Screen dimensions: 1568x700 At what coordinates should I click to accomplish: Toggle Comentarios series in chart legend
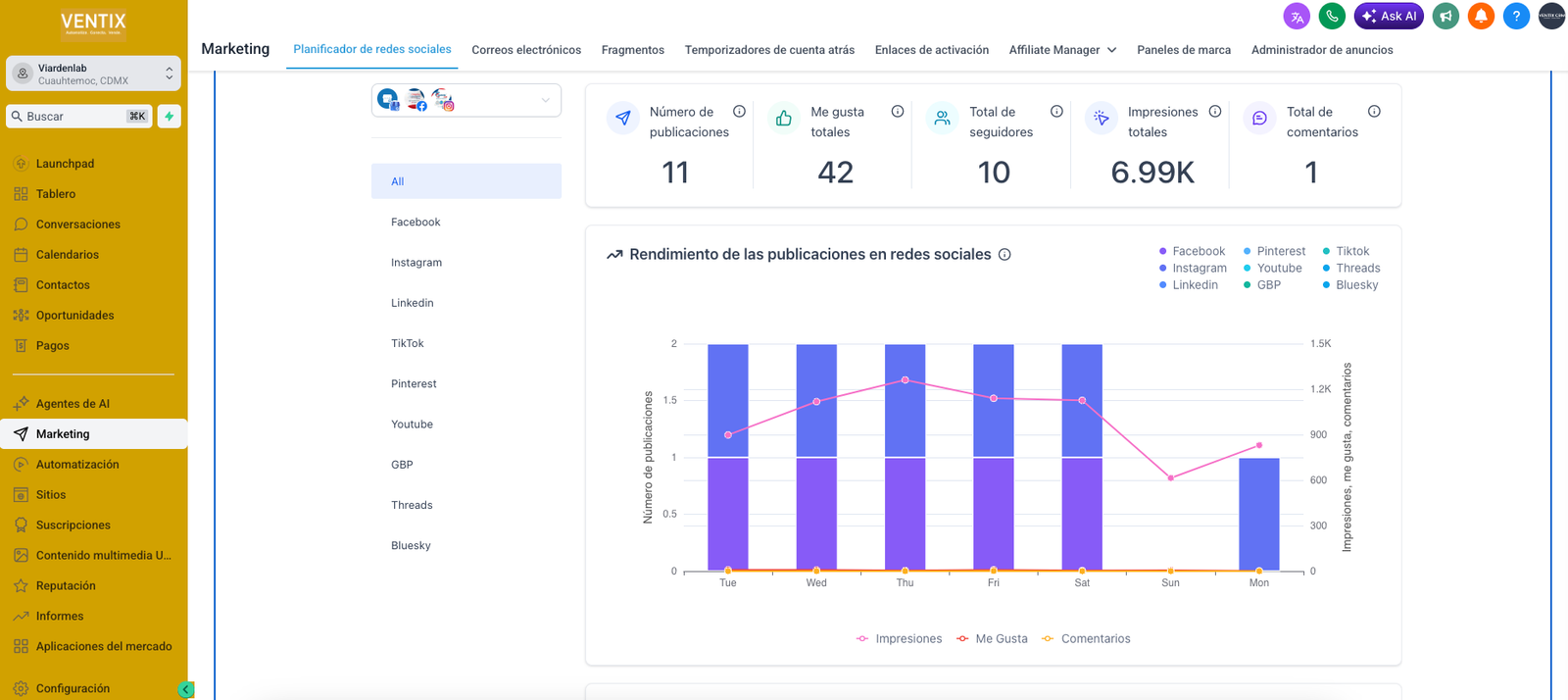click(x=1086, y=638)
